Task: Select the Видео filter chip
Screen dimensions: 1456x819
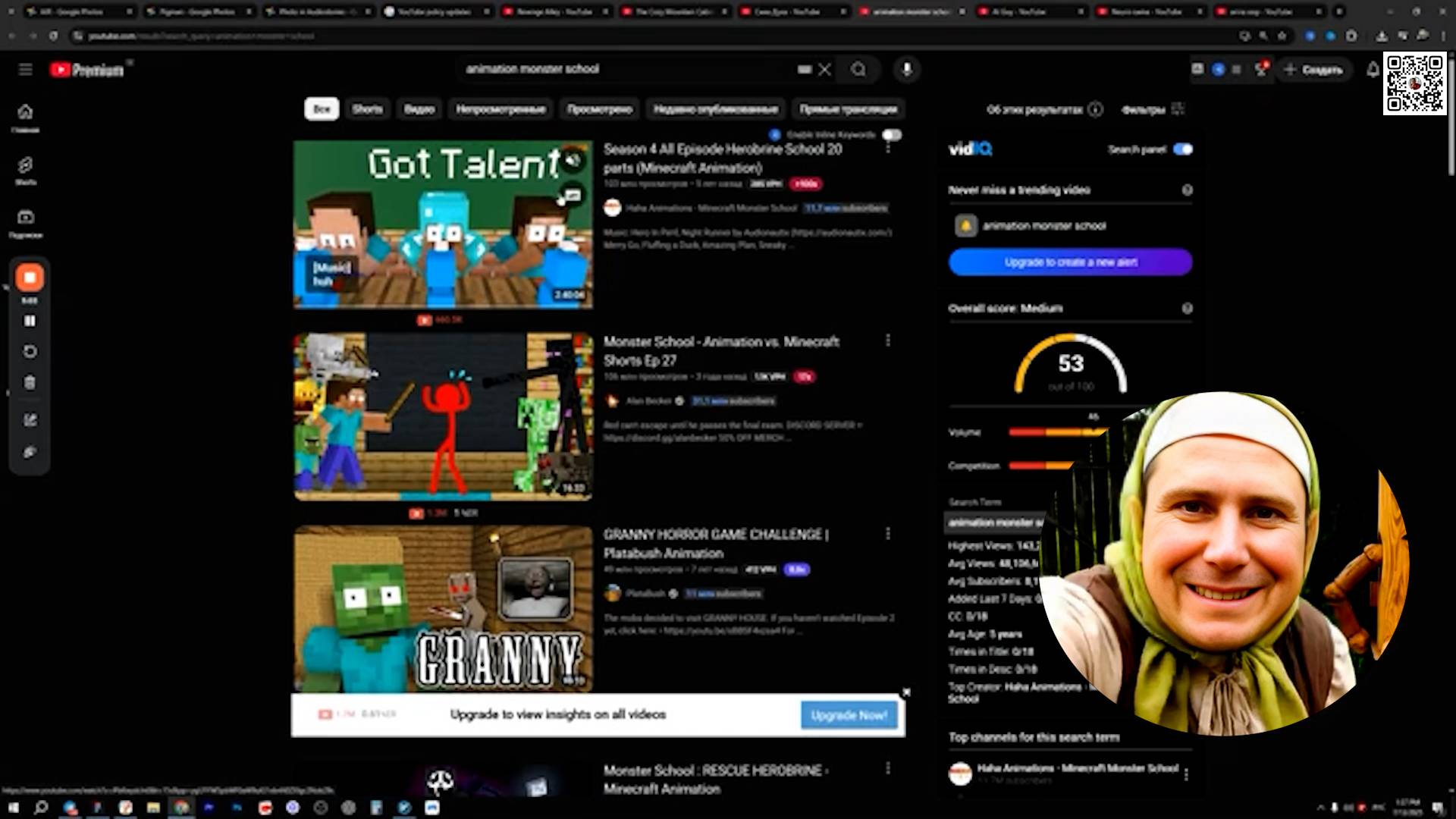Action: [418, 109]
